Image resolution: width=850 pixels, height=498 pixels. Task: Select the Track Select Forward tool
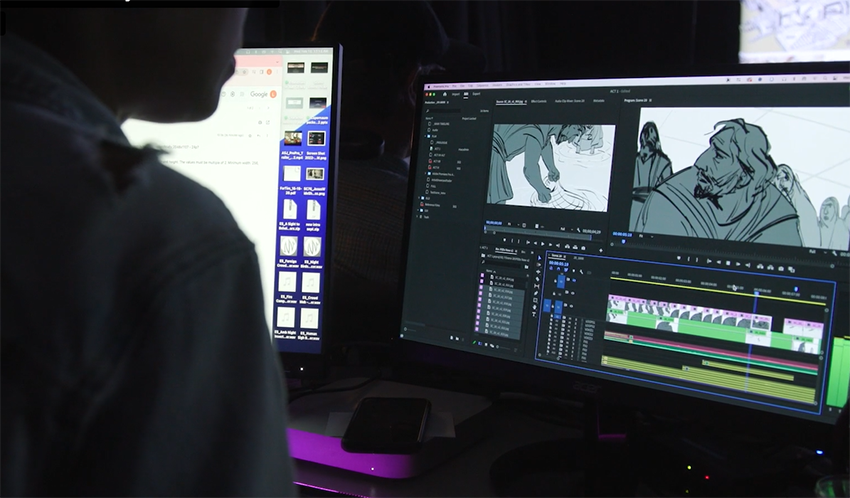pos(538,264)
